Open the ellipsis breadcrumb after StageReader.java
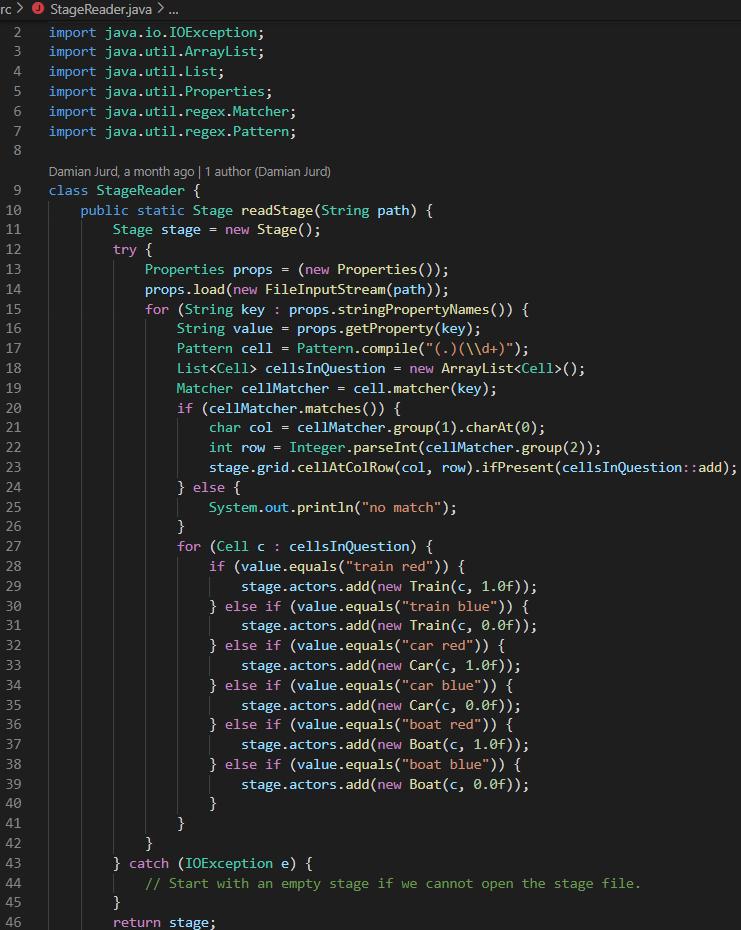The width and height of the screenshot is (741, 930). coord(173,9)
